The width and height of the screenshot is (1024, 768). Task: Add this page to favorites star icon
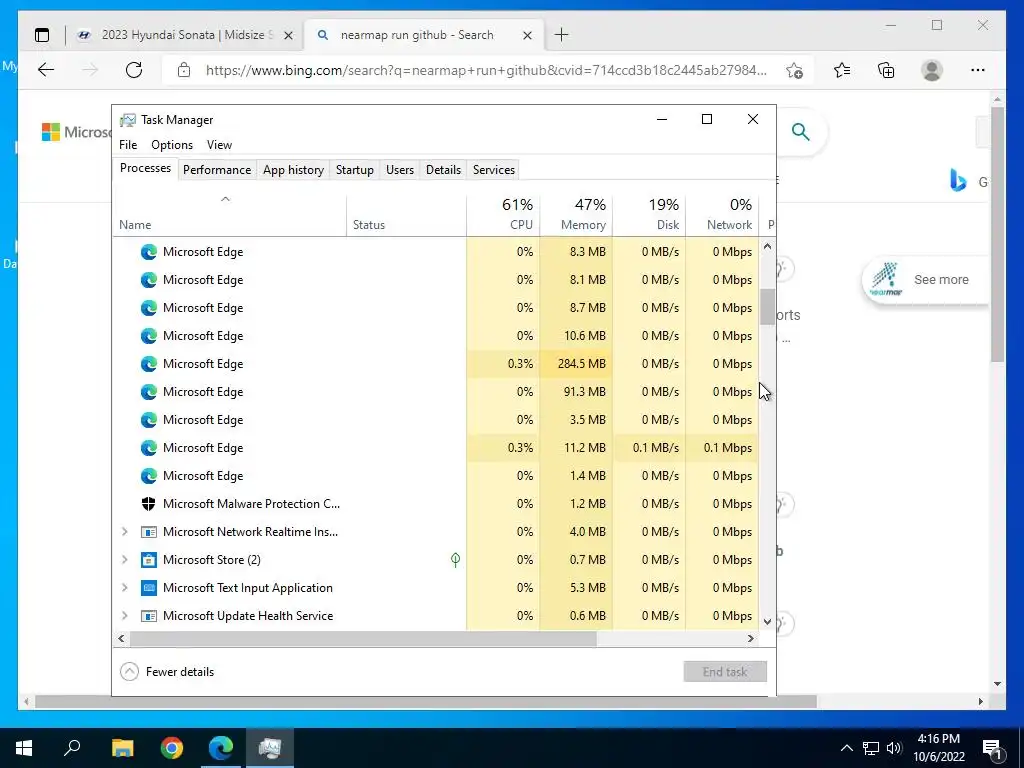794,71
